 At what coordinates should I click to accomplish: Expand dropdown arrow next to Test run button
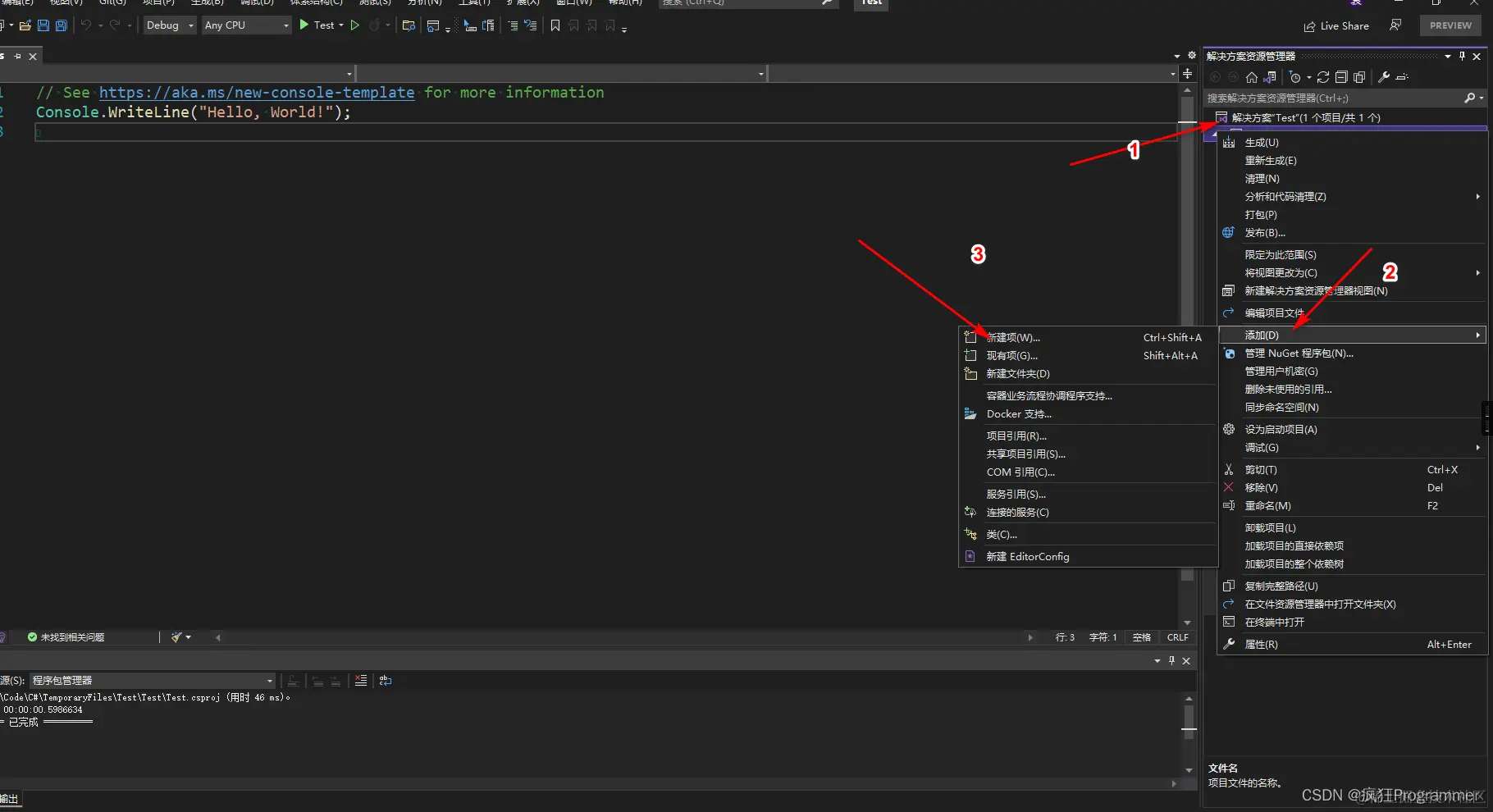point(341,25)
